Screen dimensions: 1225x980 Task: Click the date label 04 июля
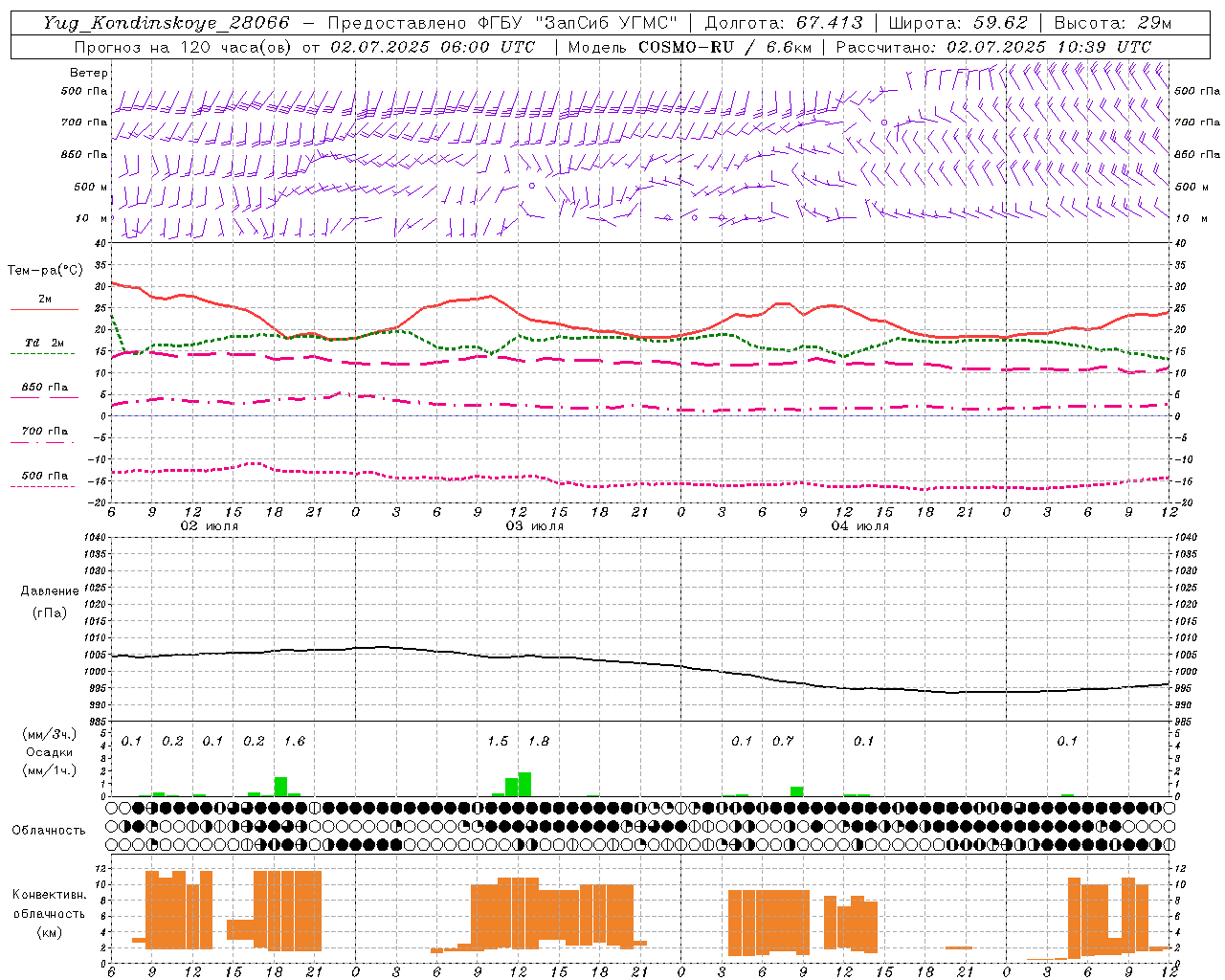click(860, 526)
